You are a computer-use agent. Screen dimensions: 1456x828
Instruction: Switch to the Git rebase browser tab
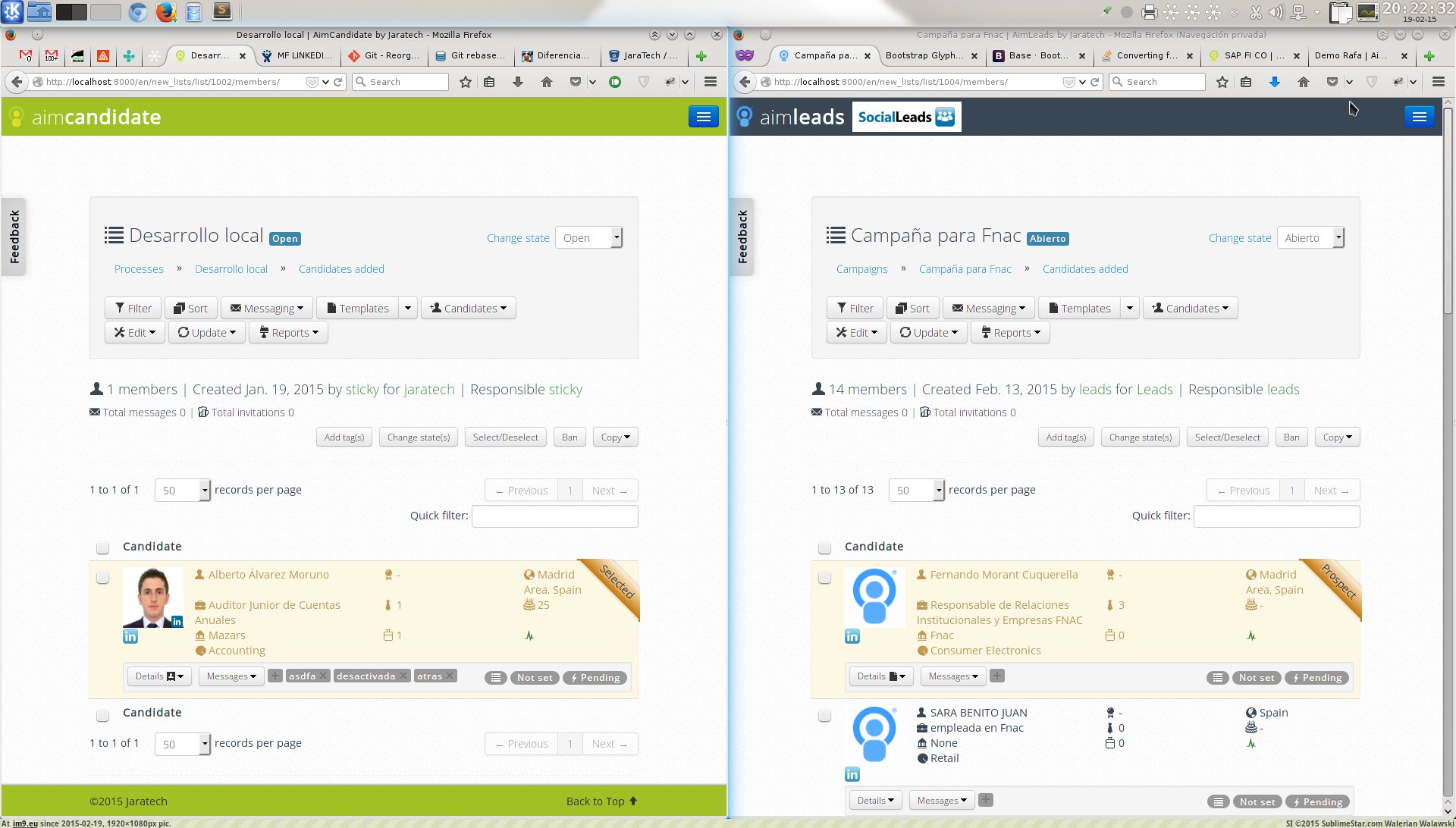pyautogui.click(x=470, y=55)
